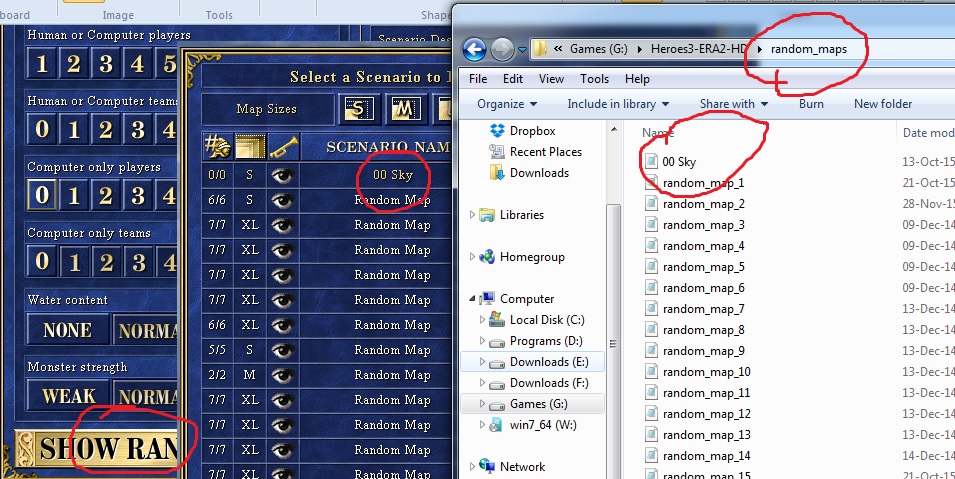955x479 pixels.
Task: Select 1 under Computer only teams
Action: (x=74, y=261)
